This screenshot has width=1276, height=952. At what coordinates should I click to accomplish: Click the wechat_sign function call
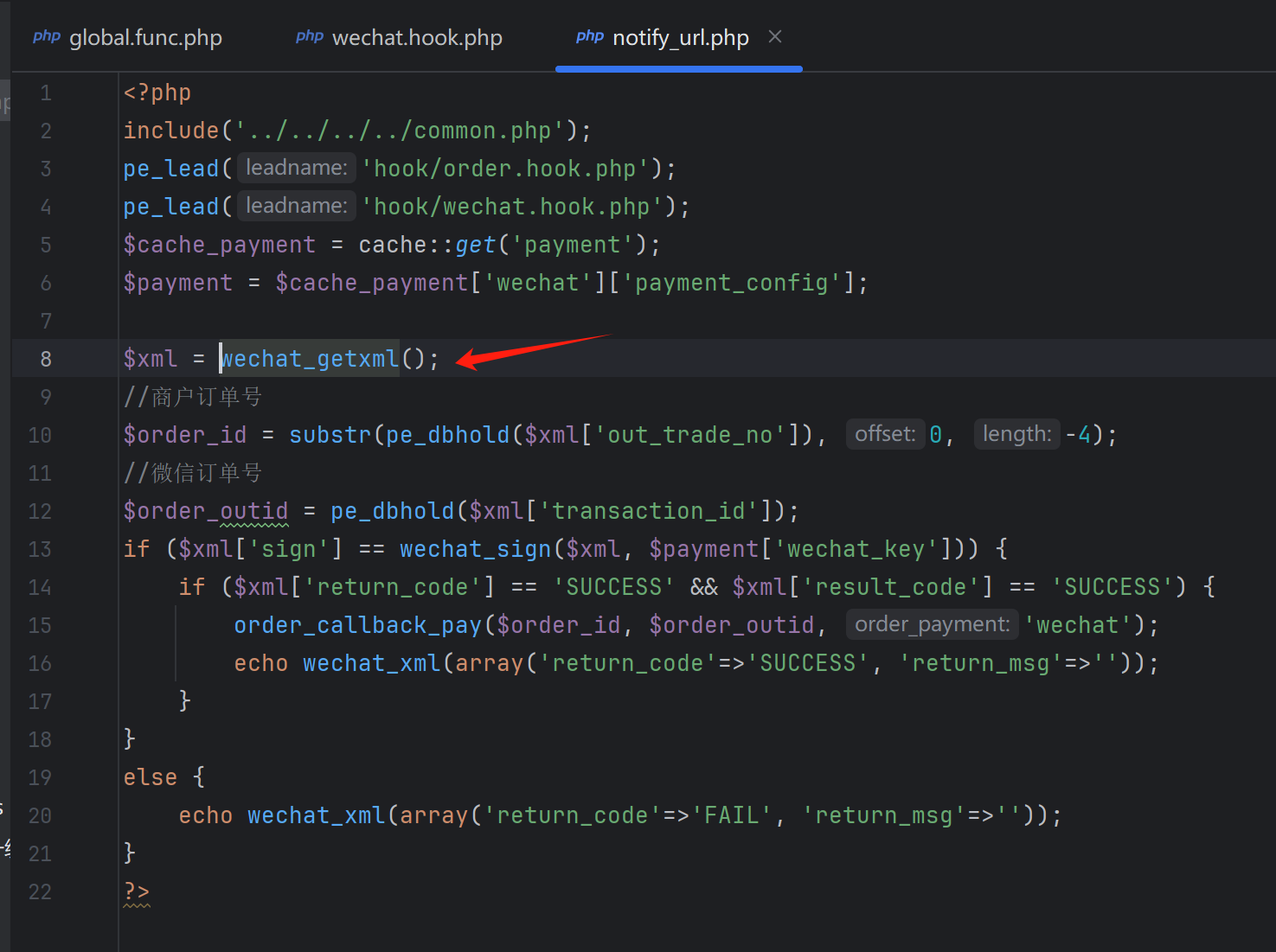point(475,549)
